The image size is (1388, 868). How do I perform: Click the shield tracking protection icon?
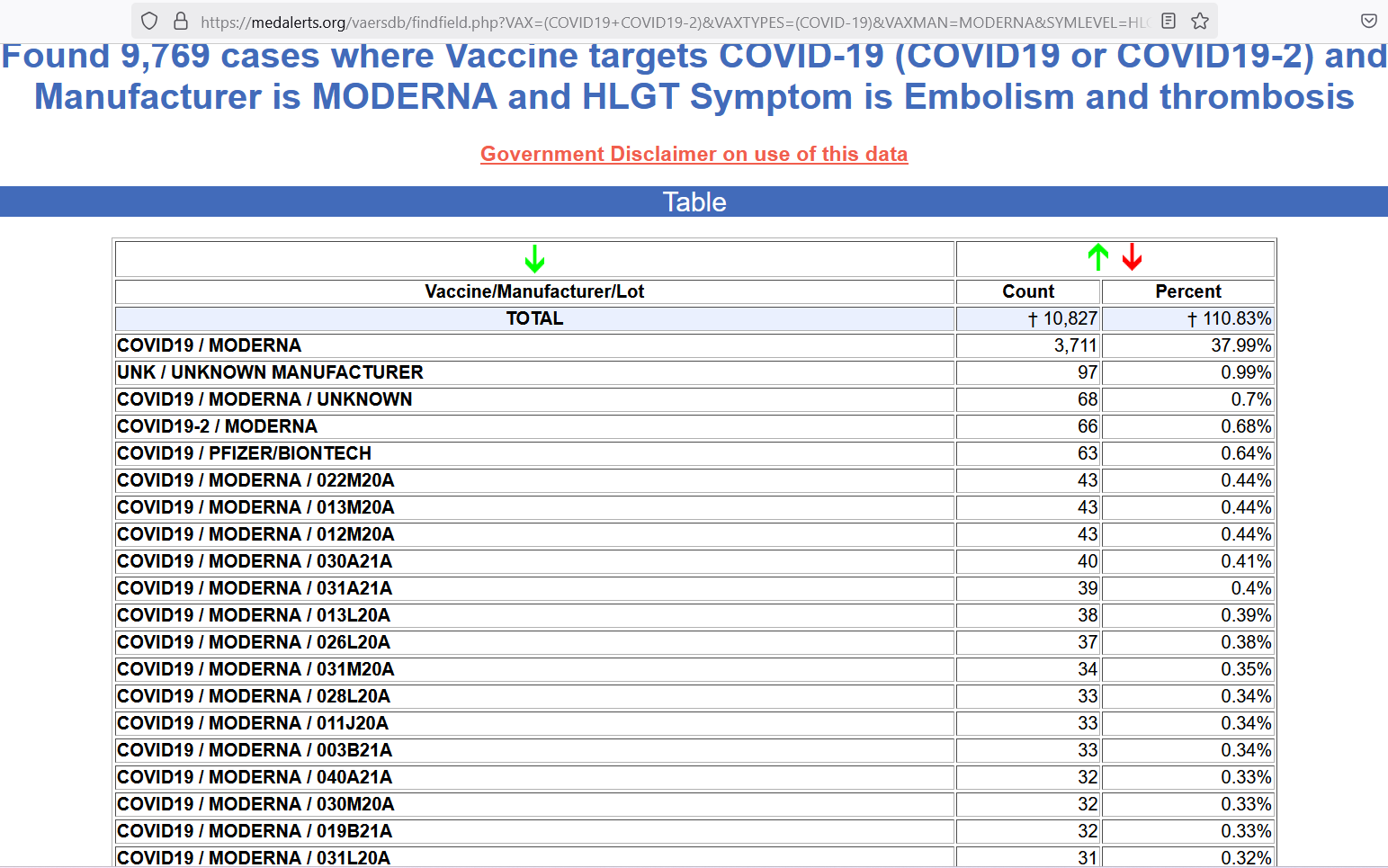tap(149, 21)
